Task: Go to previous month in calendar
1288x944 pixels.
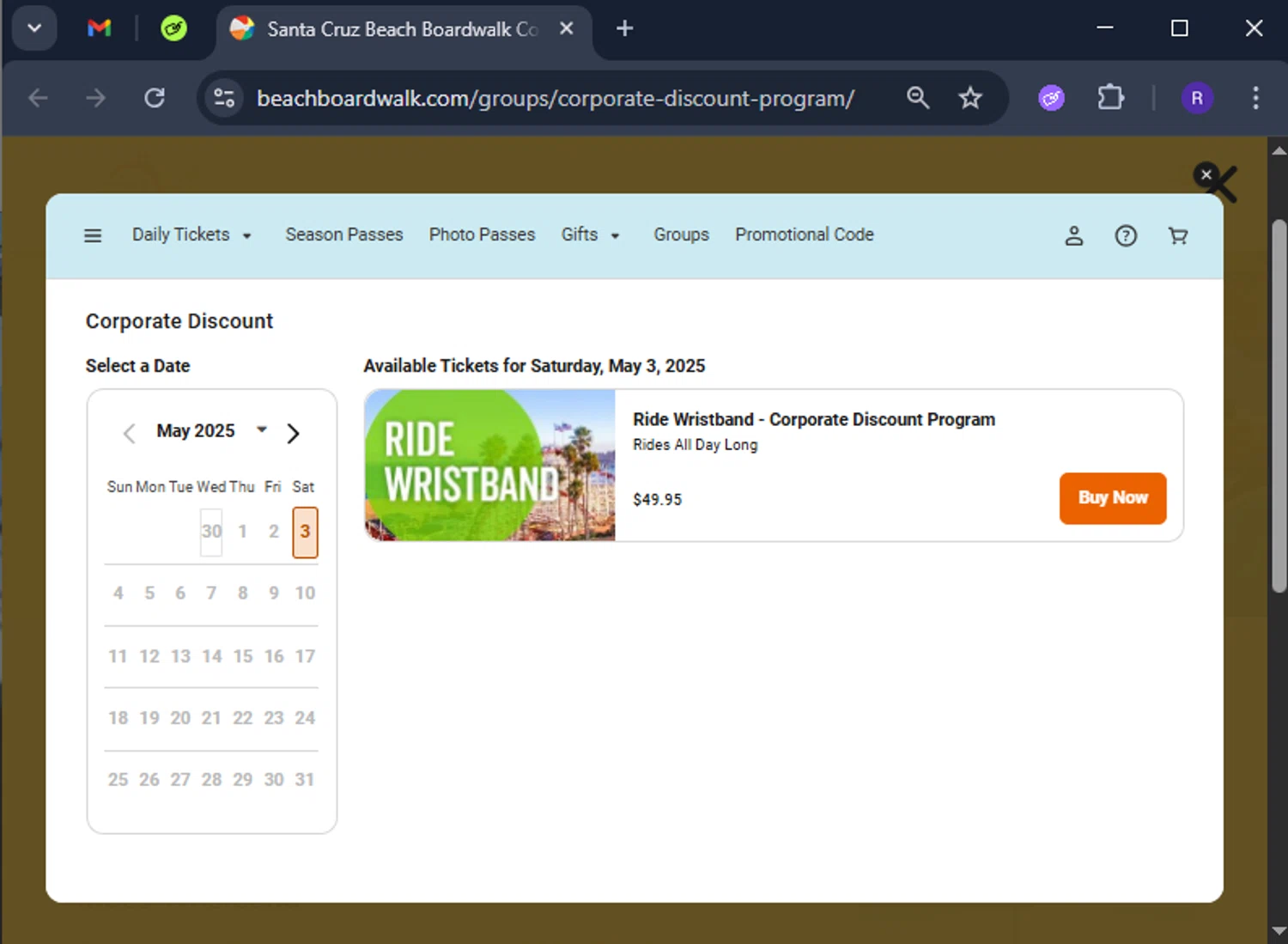Action: 130,433
